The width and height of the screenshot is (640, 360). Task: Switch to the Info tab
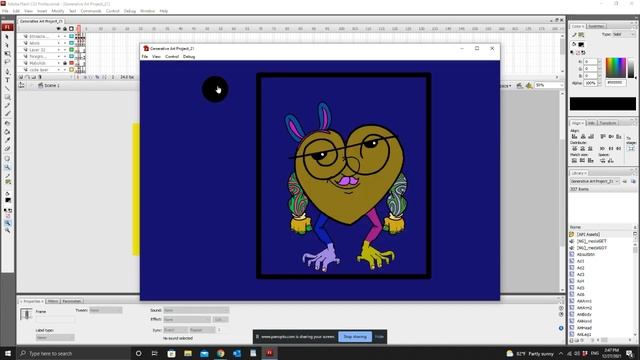coord(591,123)
